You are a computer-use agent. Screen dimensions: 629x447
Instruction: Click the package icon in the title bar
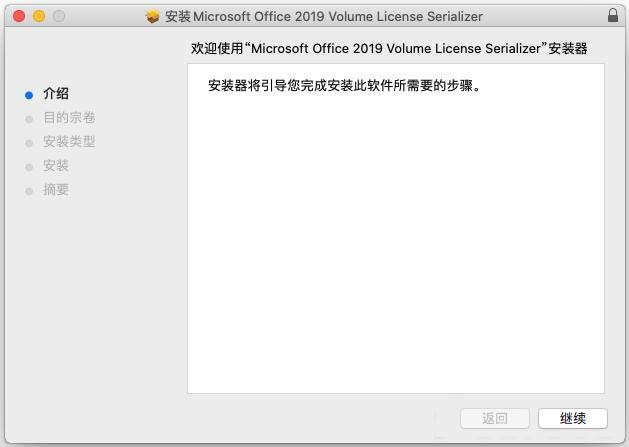point(153,17)
